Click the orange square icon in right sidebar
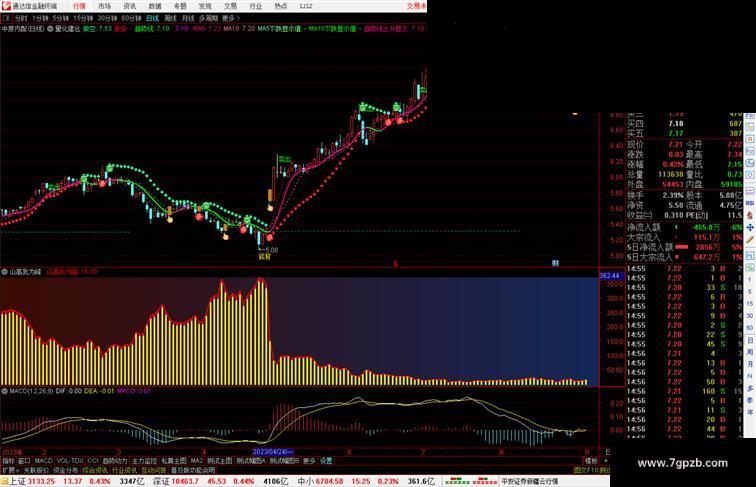The image size is (756, 487). [x=750, y=139]
